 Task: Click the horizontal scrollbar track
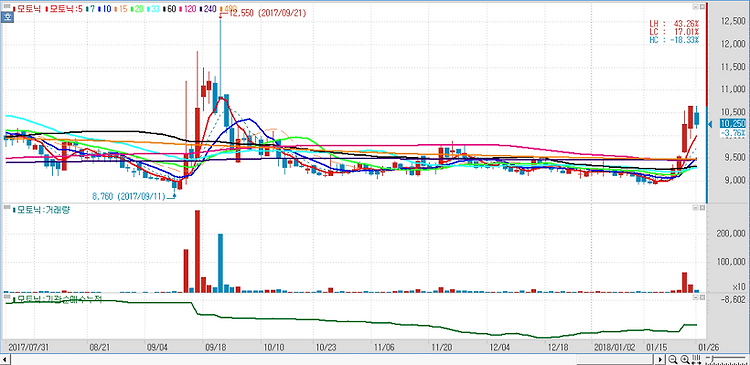pyautogui.click(x=333, y=359)
